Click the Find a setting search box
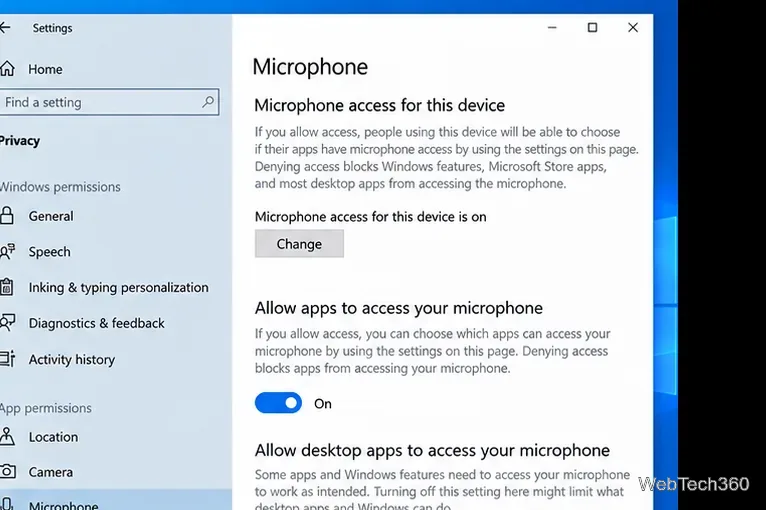Viewport: 766px width, 510px height. click(108, 102)
